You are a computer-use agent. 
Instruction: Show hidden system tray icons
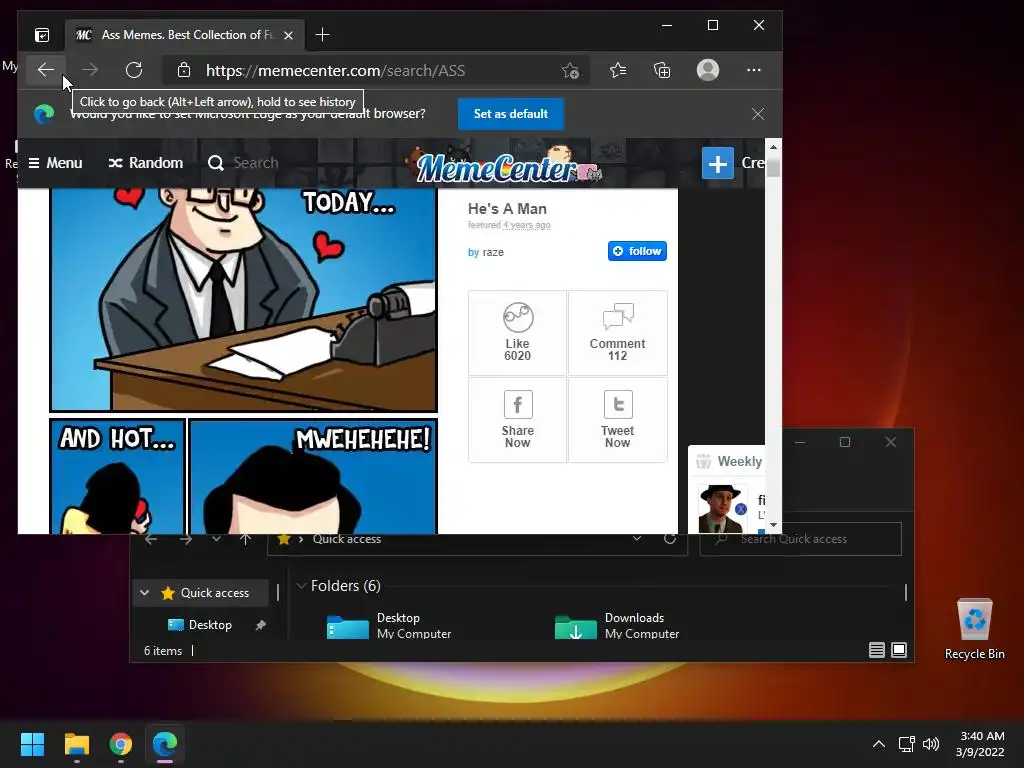click(x=879, y=744)
